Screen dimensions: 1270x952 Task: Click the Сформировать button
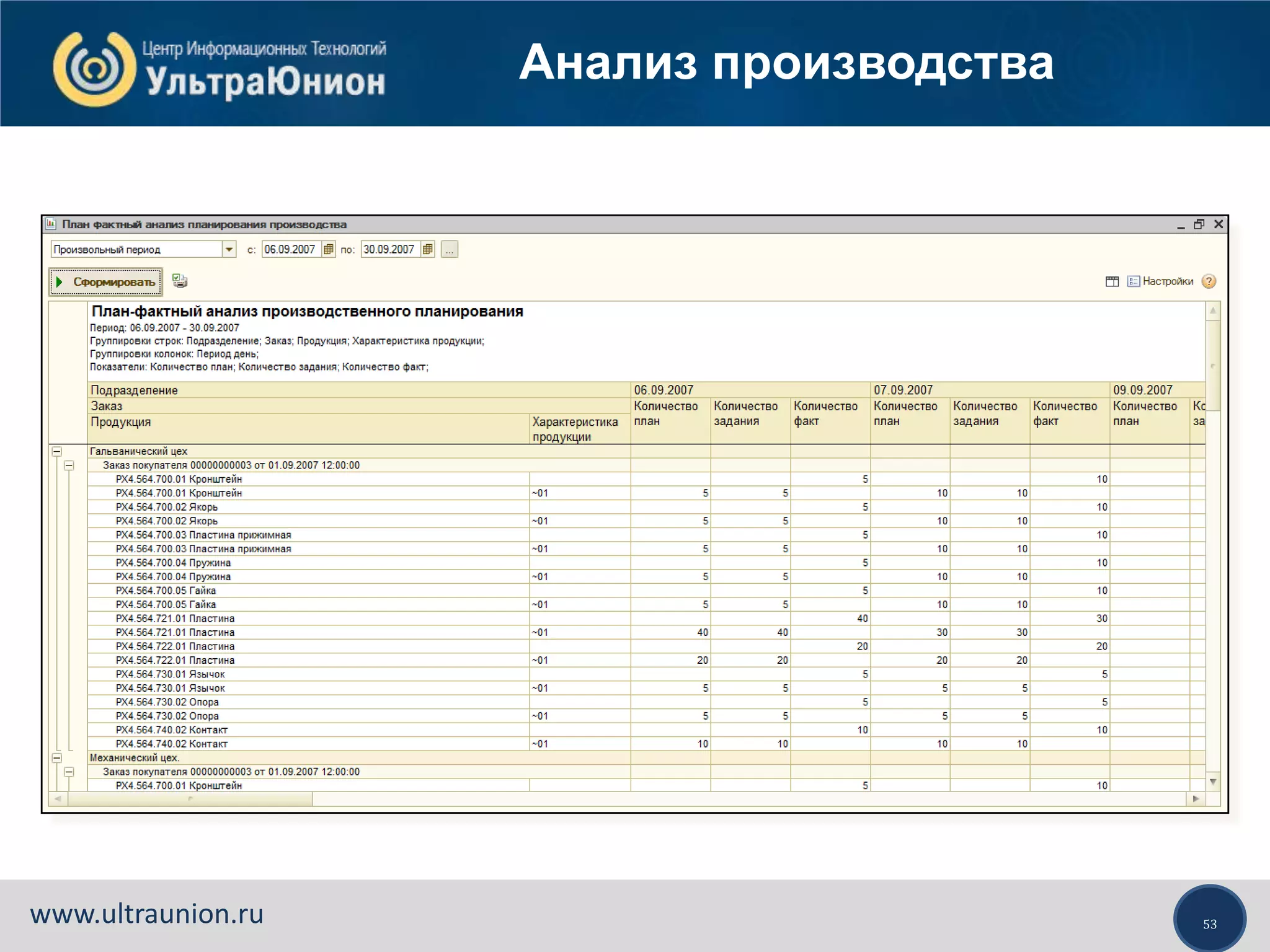click(106, 282)
